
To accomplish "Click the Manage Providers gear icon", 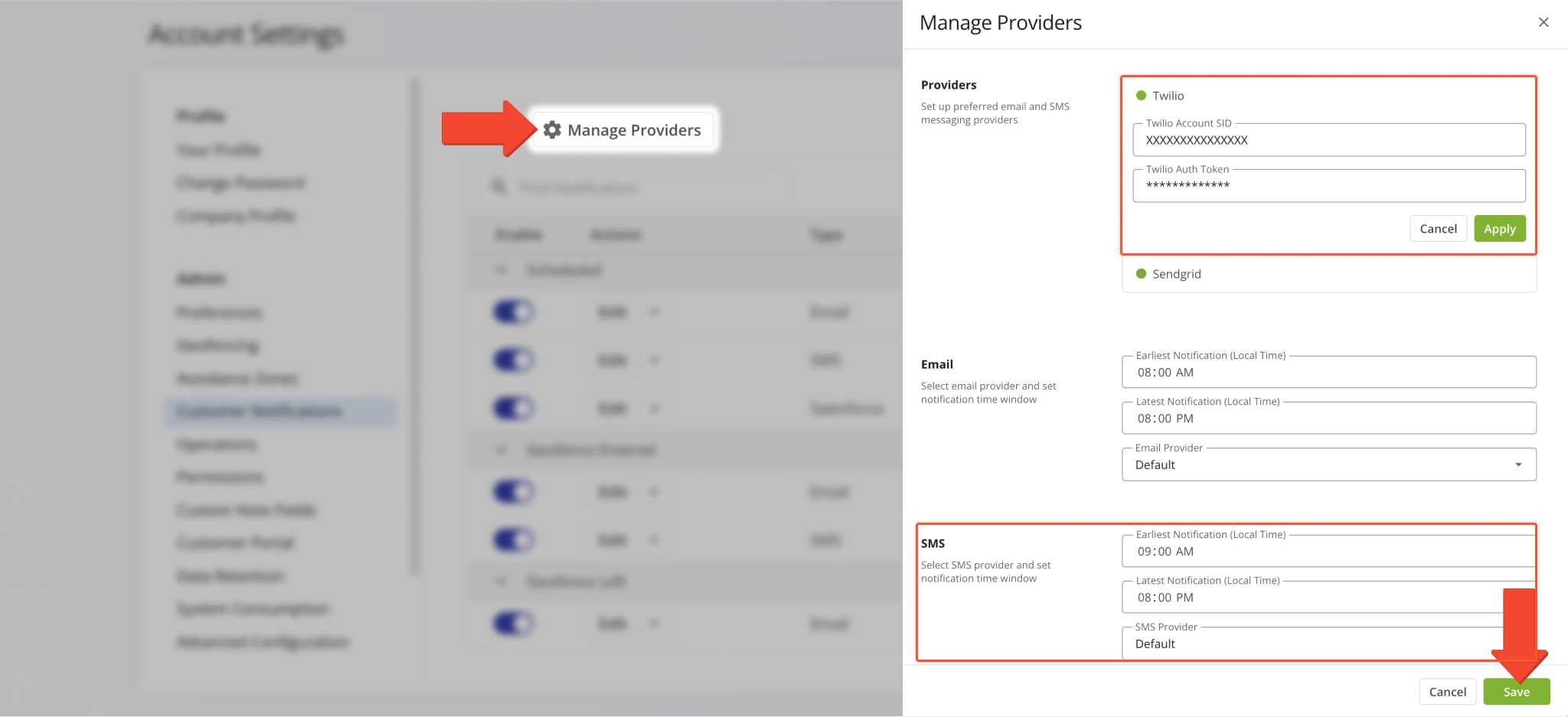I will click(x=552, y=130).
